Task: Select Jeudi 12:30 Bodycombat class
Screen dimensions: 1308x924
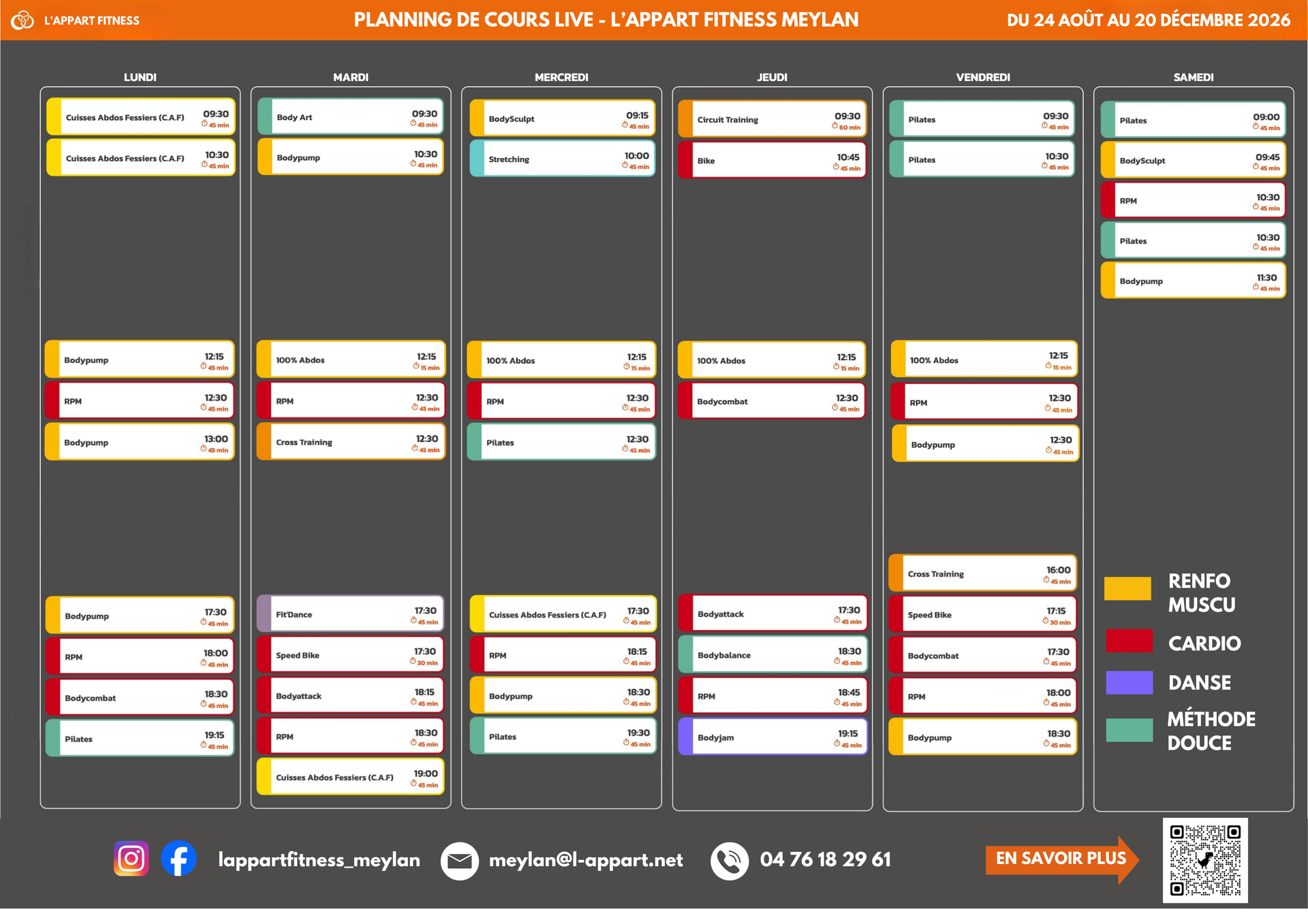Action: pos(772,401)
